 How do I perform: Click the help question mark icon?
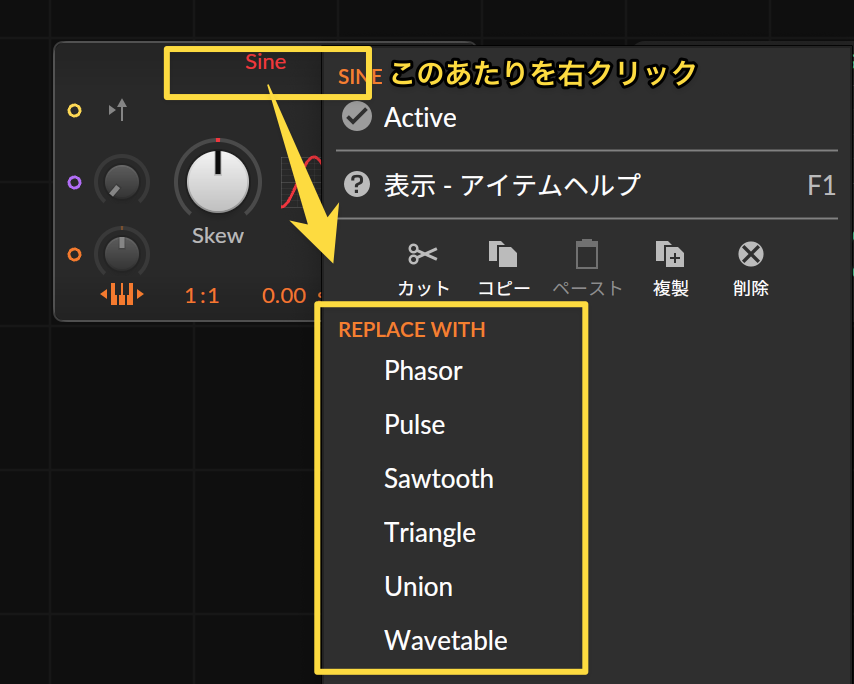click(357, 185)
